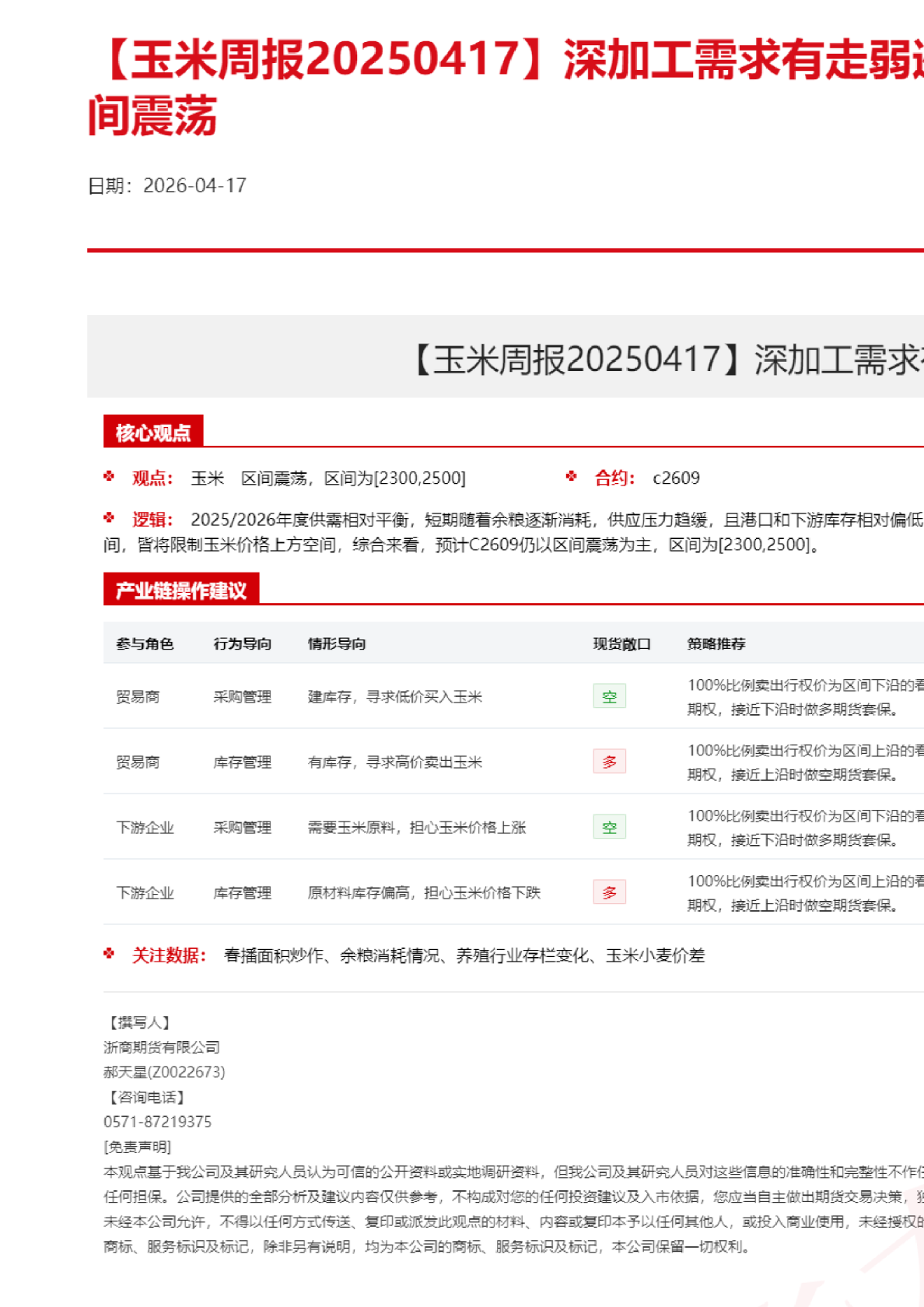924x1307 pixels.
Task: Click the company name 浙商期货有限公司
Action: [x=162, y=1047]
